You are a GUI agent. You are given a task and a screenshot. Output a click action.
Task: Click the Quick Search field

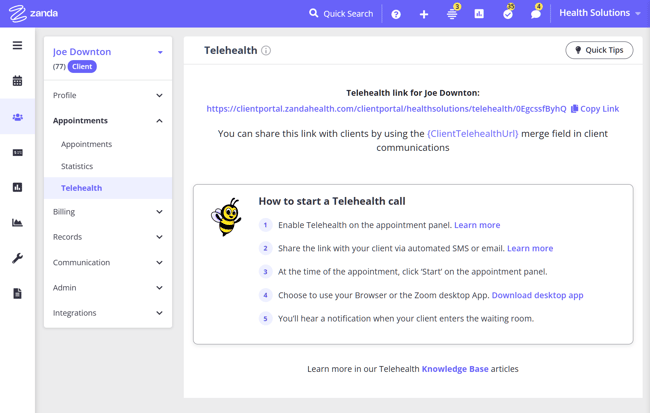coord(341,14)
